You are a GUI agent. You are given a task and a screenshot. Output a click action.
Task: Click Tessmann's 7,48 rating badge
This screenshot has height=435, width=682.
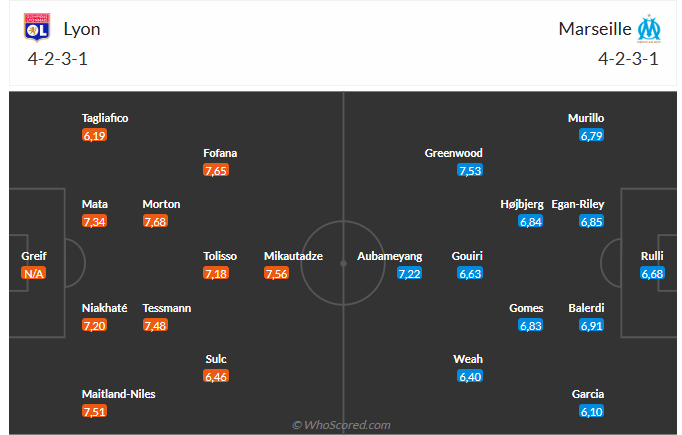pyautogui.click(x=155, y=325)
